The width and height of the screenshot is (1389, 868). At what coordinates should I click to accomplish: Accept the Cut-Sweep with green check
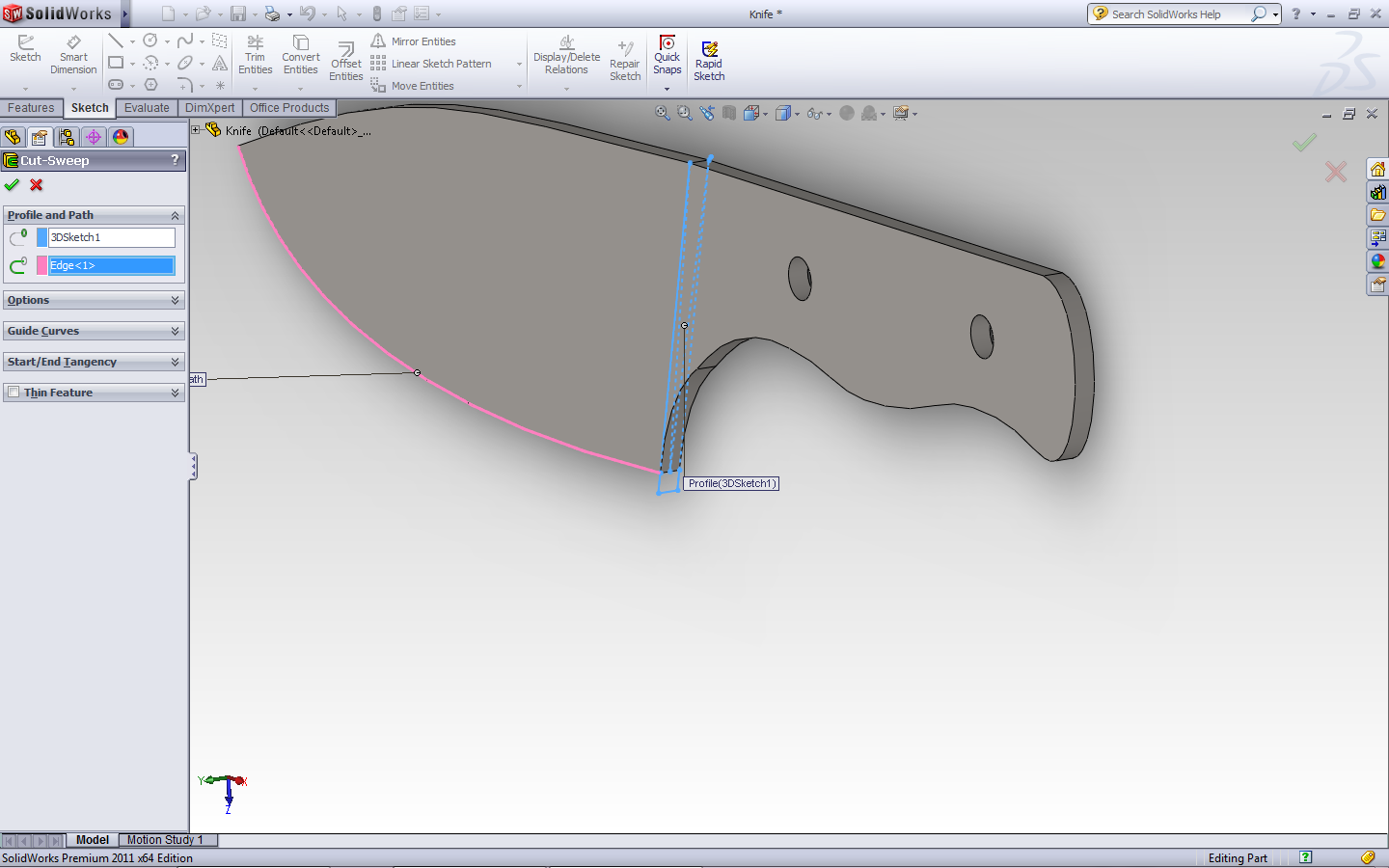pos(12,185)
